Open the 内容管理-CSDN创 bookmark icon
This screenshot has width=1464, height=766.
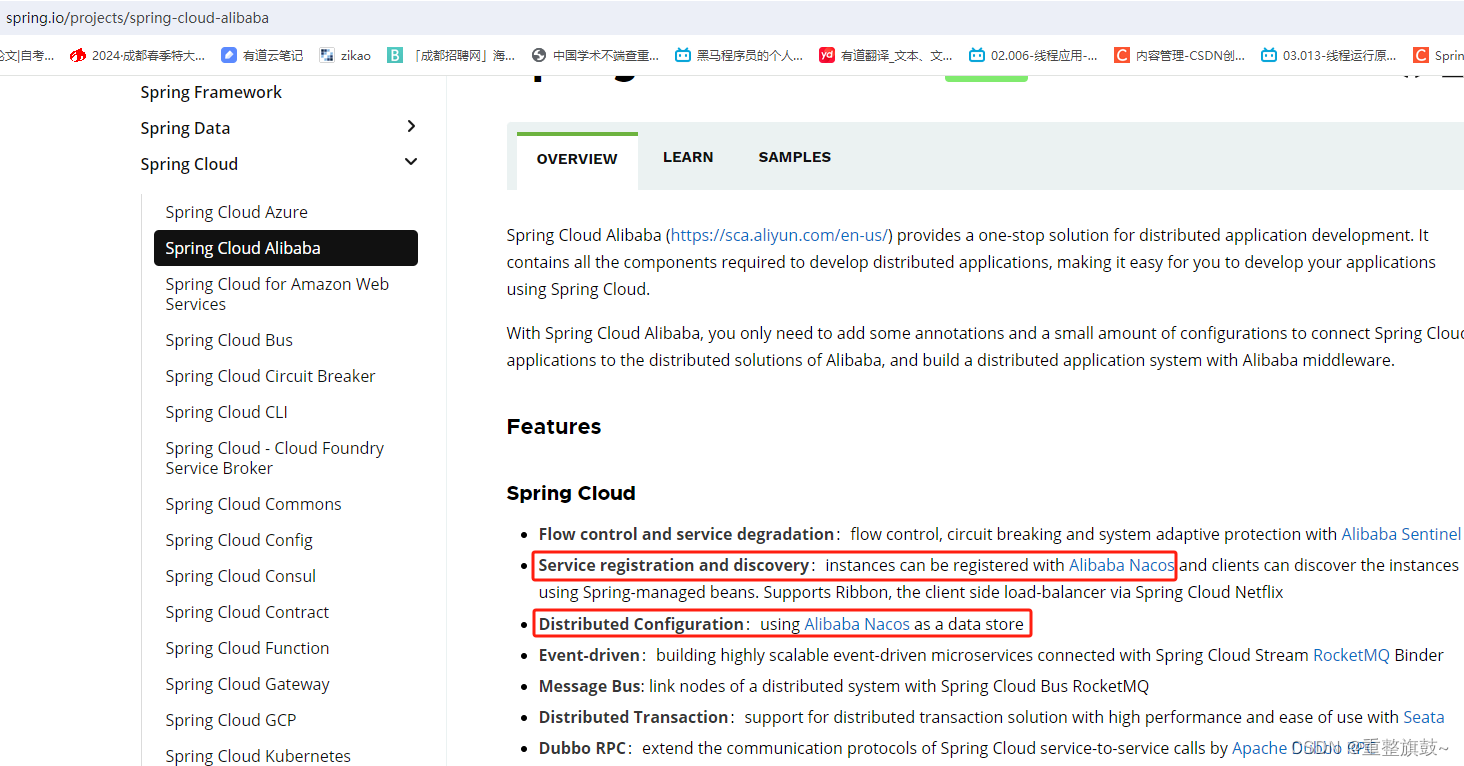(1122, 56)
